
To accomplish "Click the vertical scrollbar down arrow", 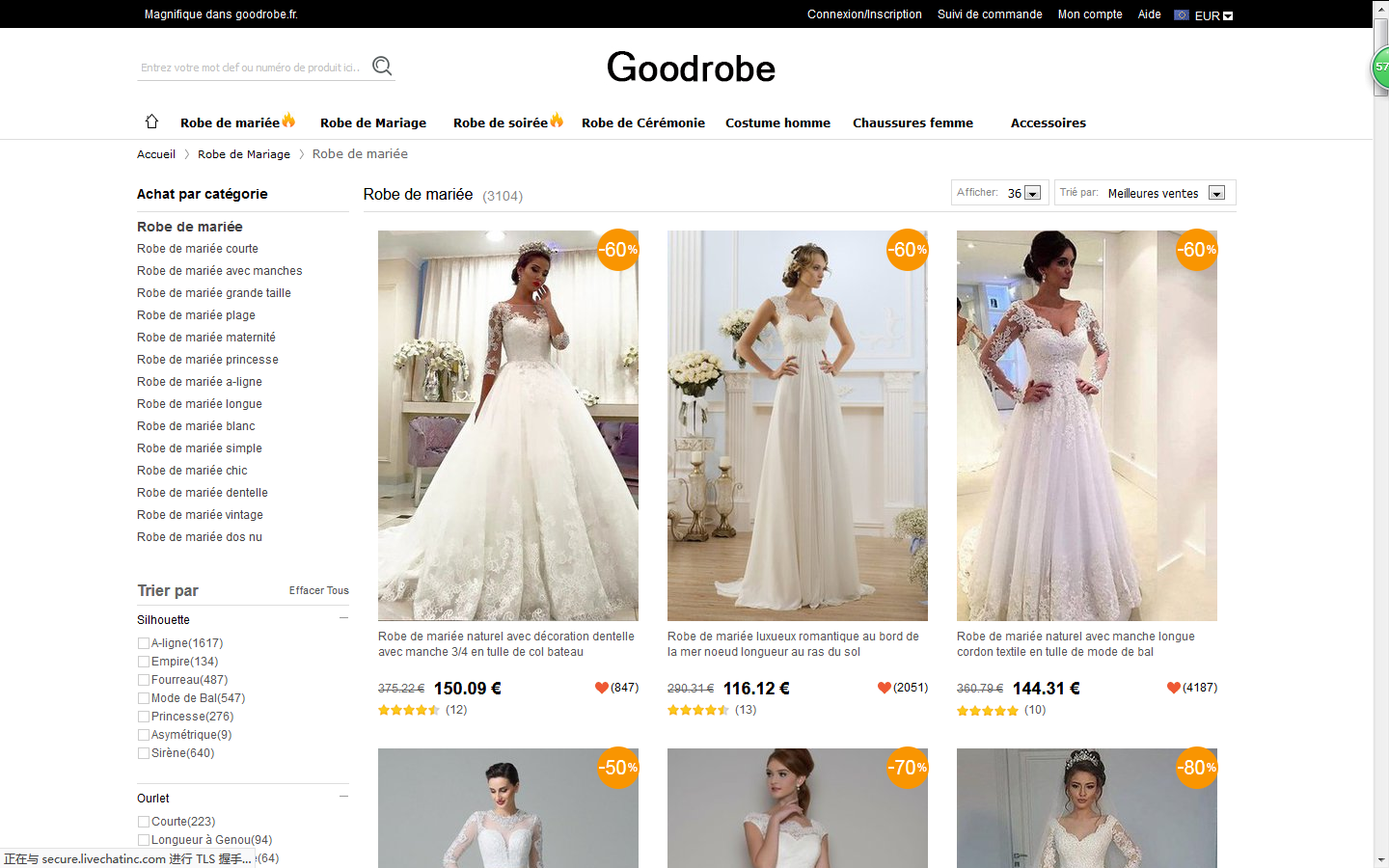I will tap(1381, 859).
